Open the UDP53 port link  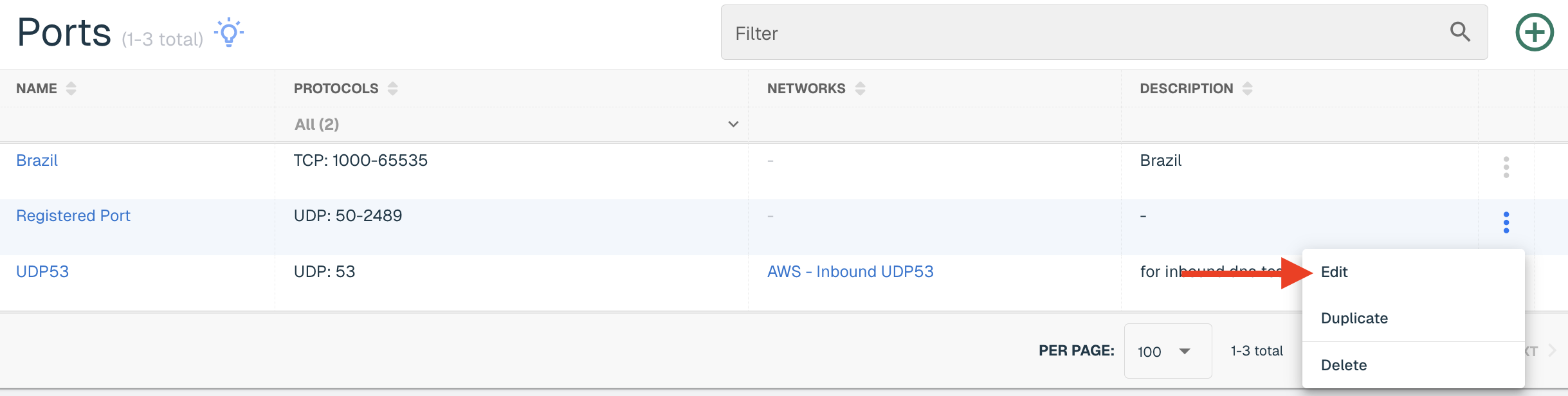[42, 272]
